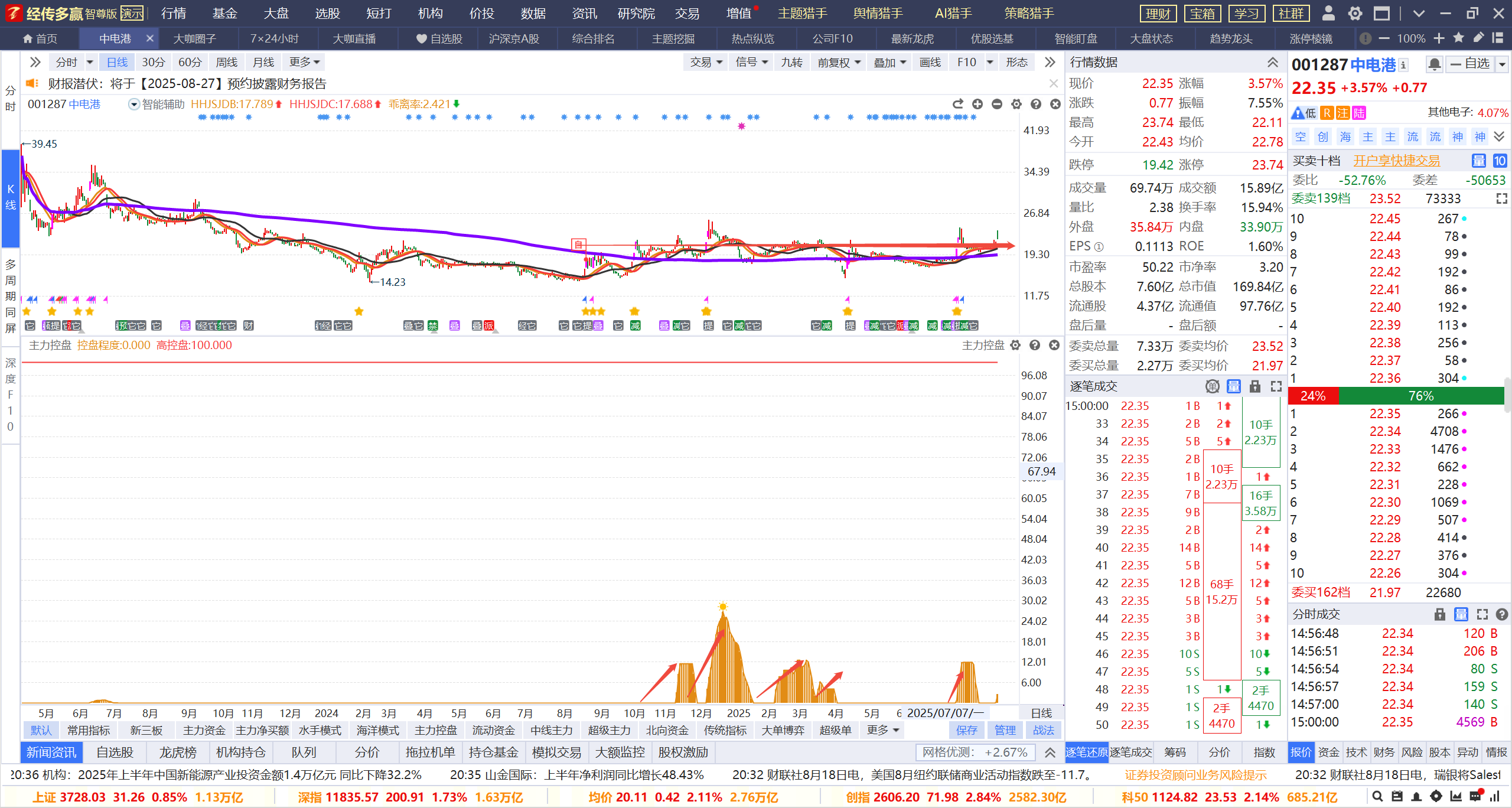Click the speaker icon beside 财报潜伏
Screen dimensions: 1512x808
[32, 83]
